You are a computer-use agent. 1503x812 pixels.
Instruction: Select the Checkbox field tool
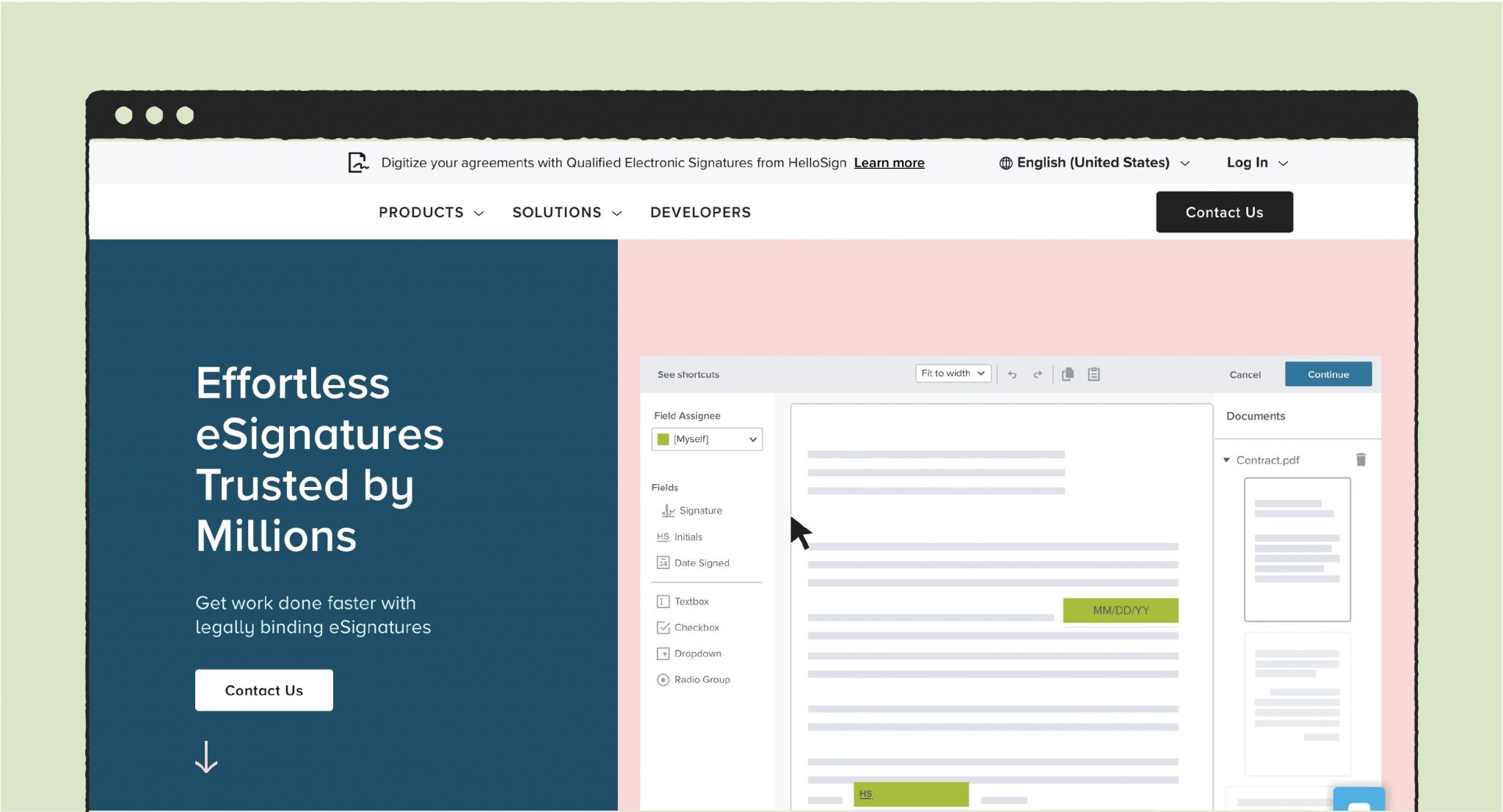point(696,627)
